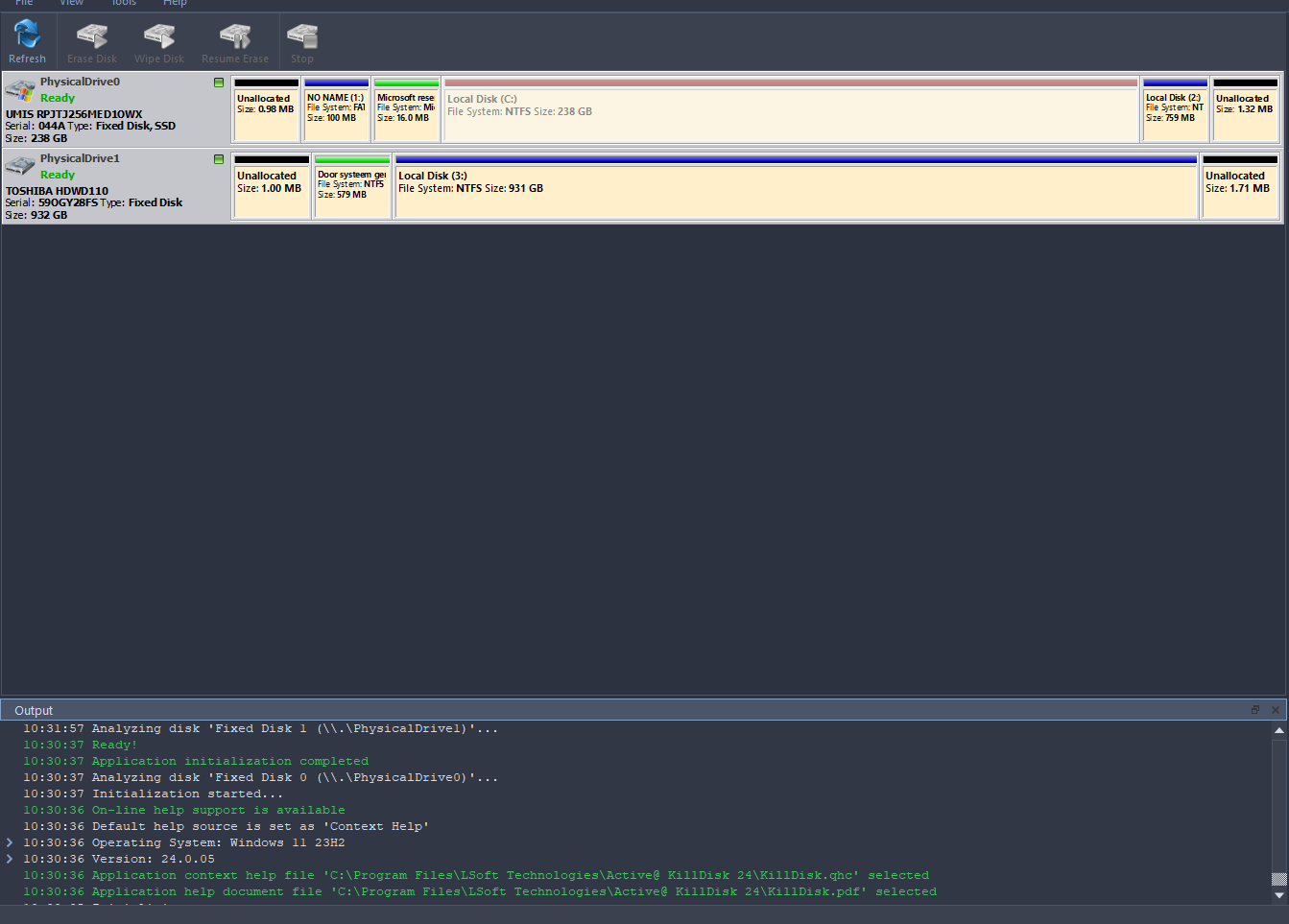Screen dimensions: 1289x924
Task: Click the PhysicalDrive0 Ready status text
Action: pos(58,98)
